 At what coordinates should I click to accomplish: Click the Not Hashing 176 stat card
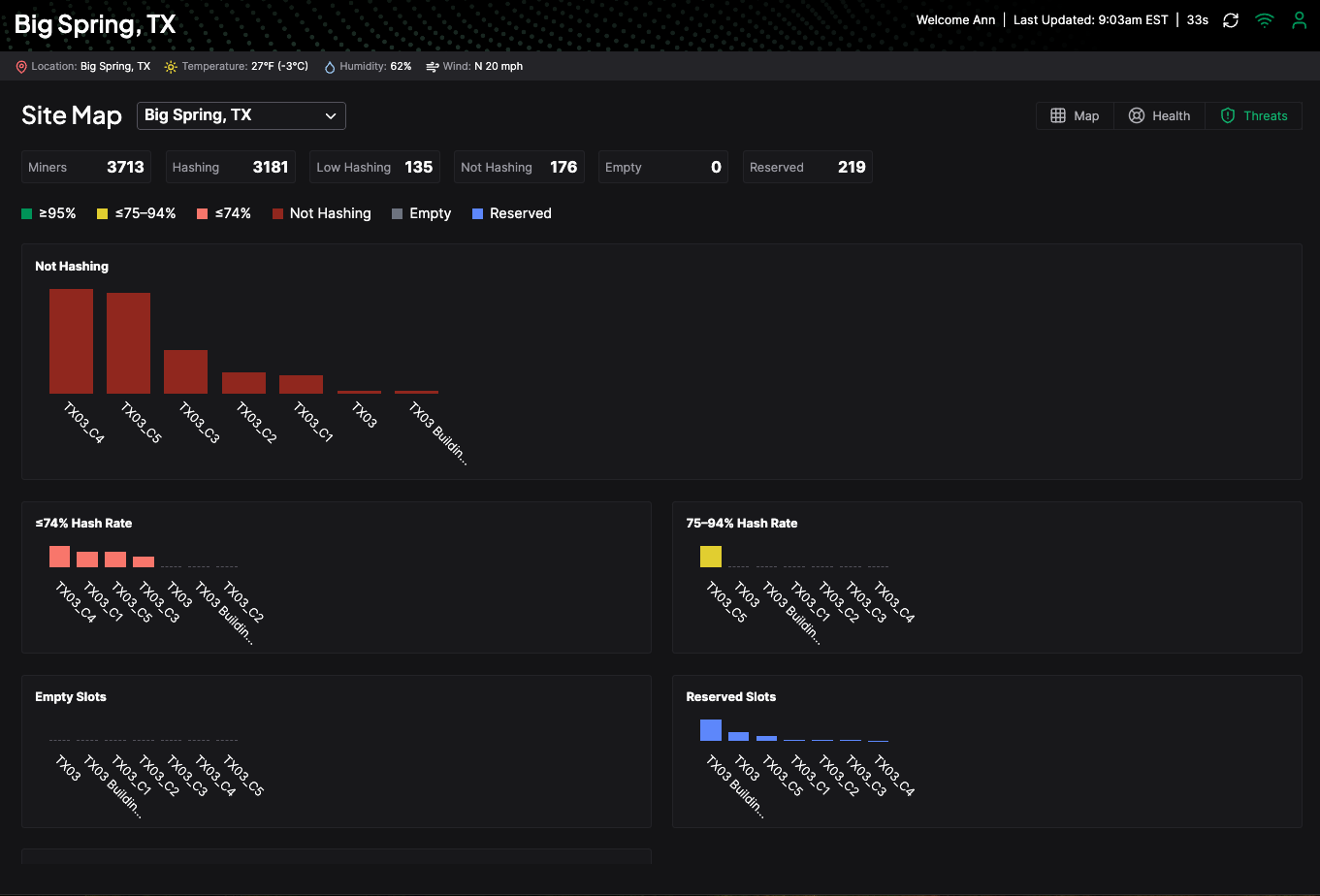(519, 167)
